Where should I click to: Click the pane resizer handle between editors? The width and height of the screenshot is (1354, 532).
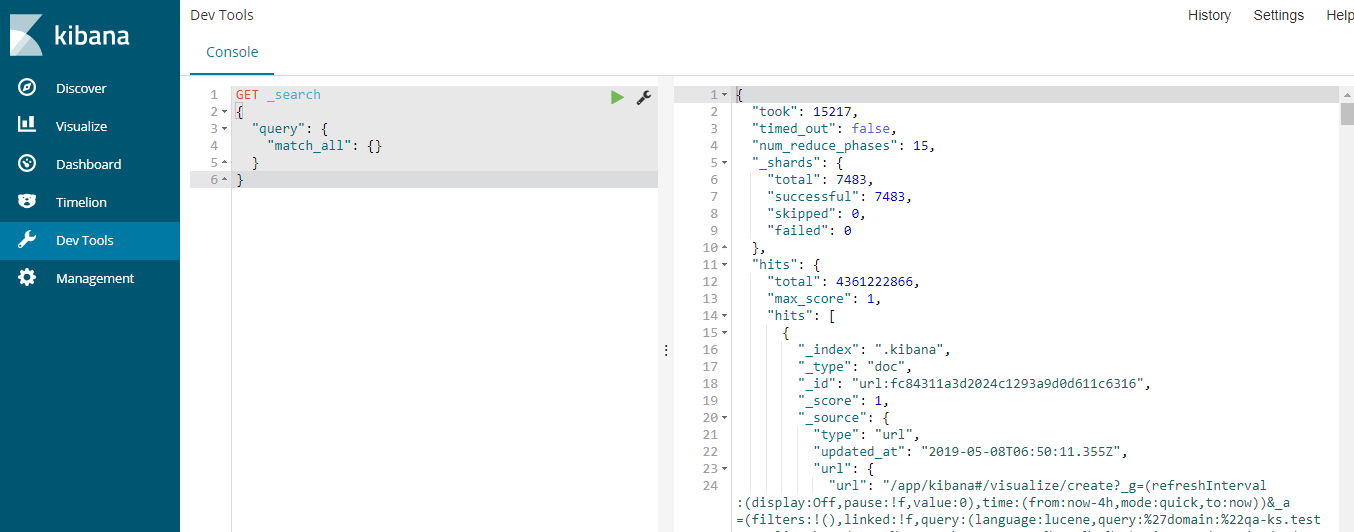coord(666,350)
